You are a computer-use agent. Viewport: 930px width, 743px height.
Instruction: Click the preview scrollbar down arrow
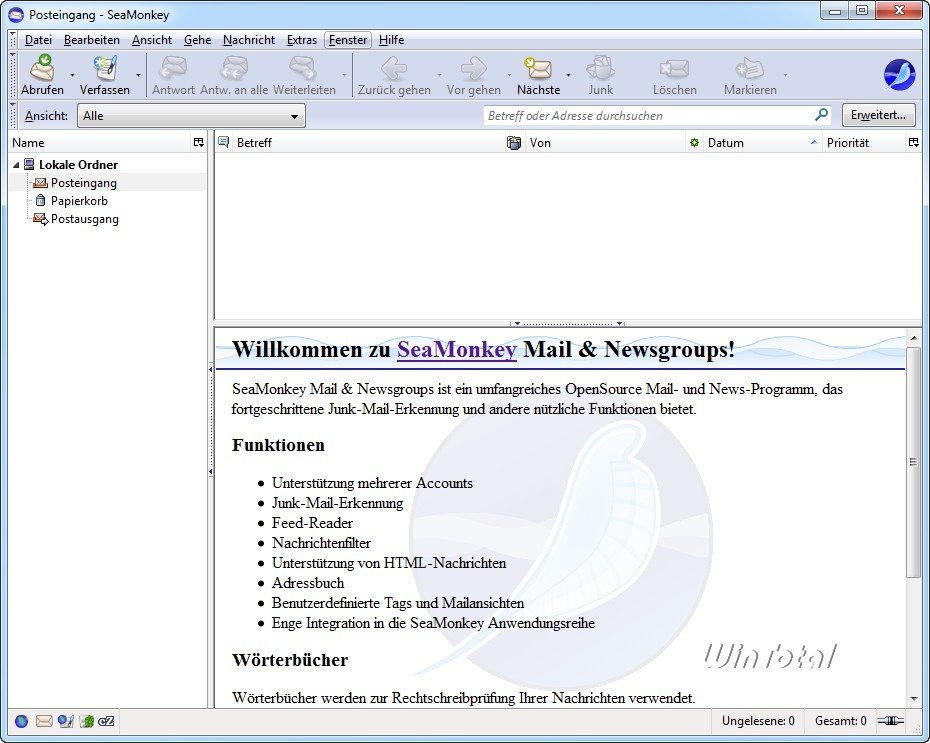913,700
